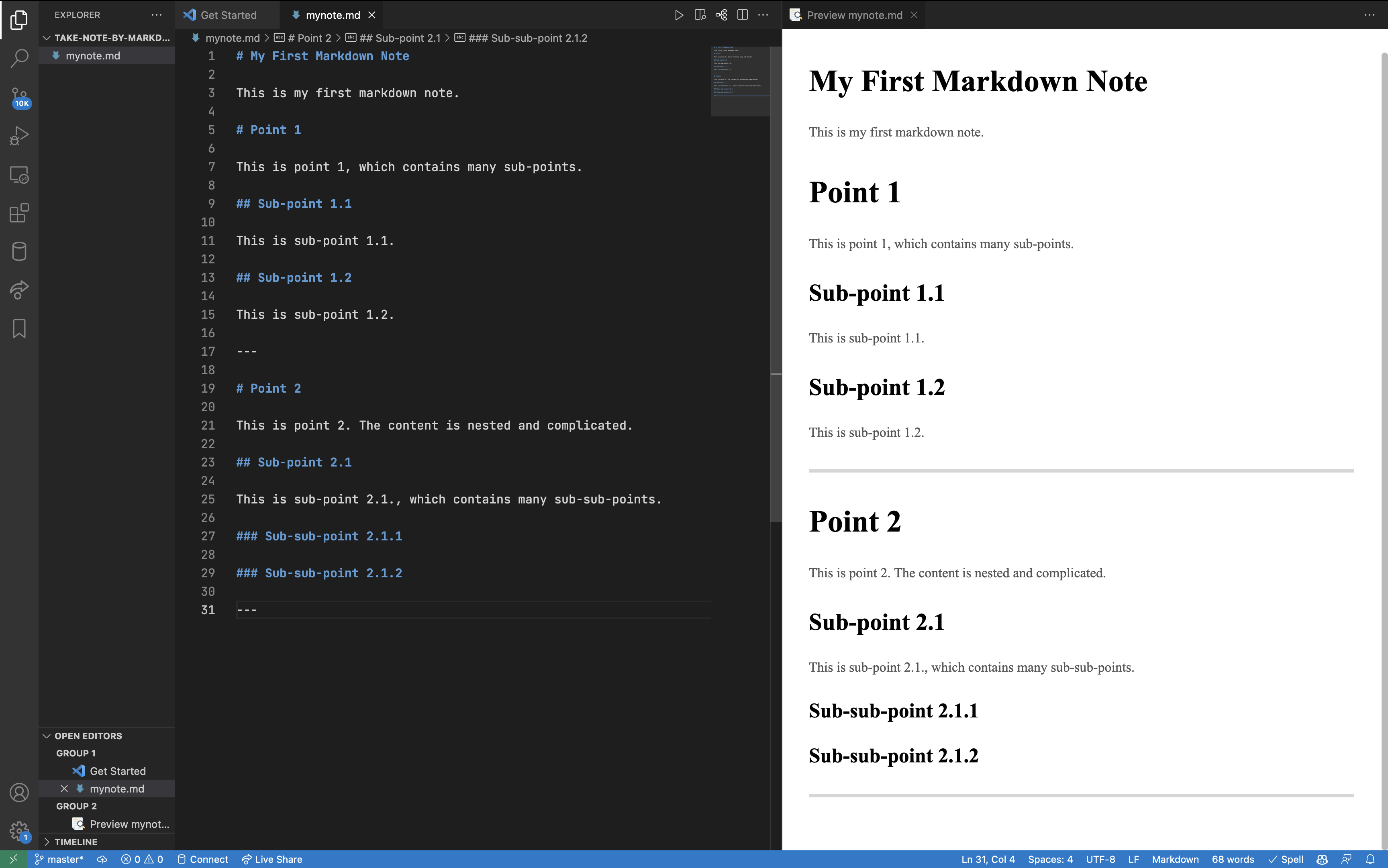Close mynote.md in Open Editors list
This screenshot has width=1388, height=868.
click(x=64, y=788)
